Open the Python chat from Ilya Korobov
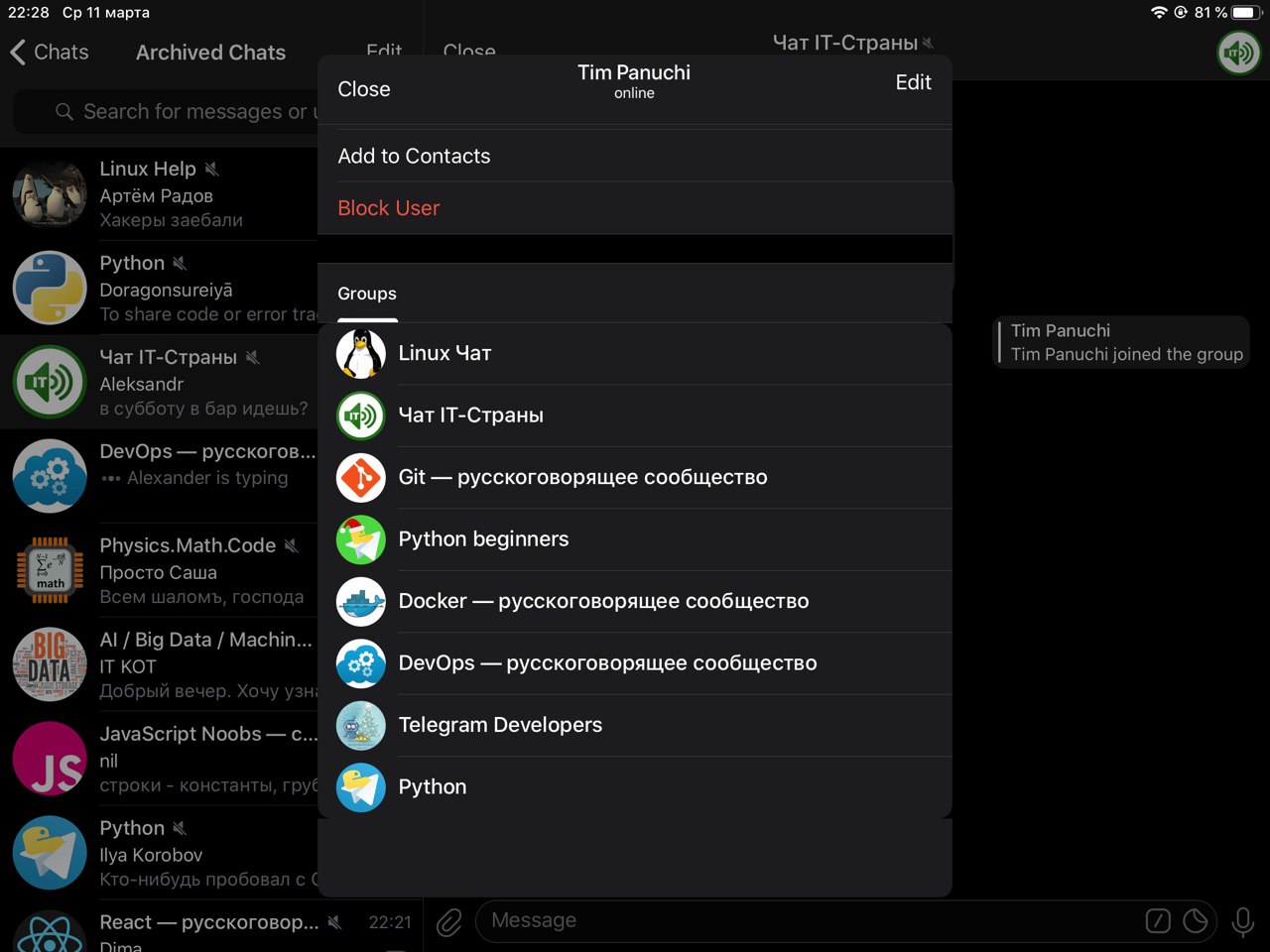1270x952 pixels. (x=159, y=853)
